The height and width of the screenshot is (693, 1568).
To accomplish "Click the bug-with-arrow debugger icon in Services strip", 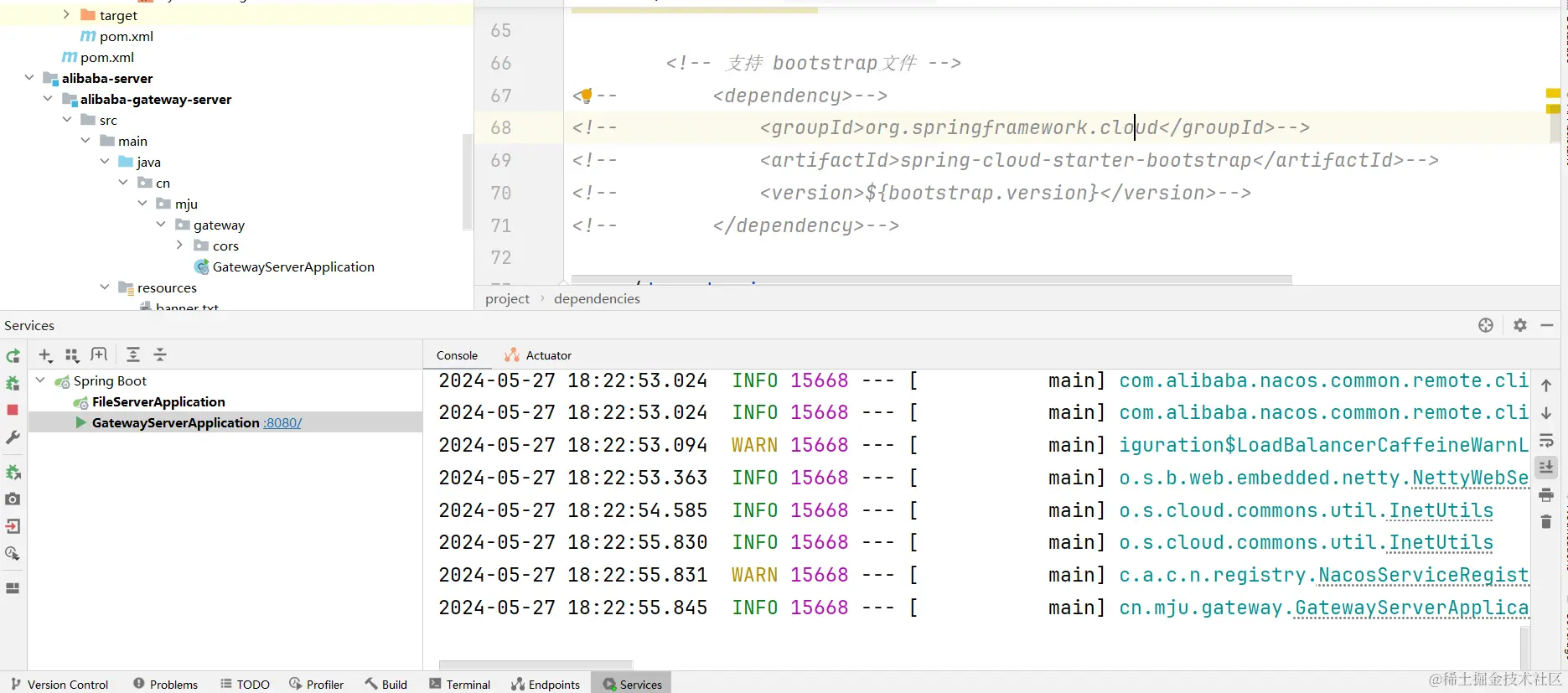I will [x=13, y=473].
